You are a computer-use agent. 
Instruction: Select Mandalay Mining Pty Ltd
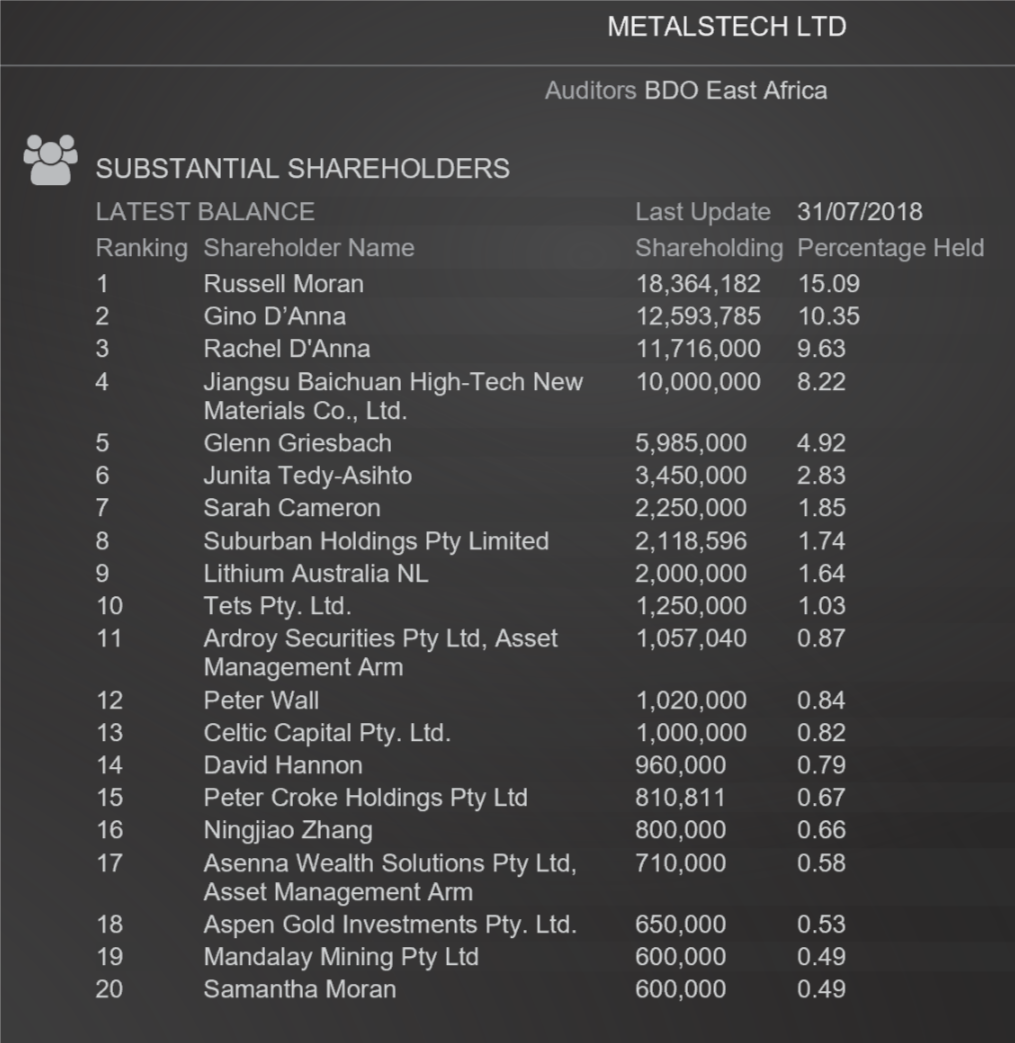point(341,957)
